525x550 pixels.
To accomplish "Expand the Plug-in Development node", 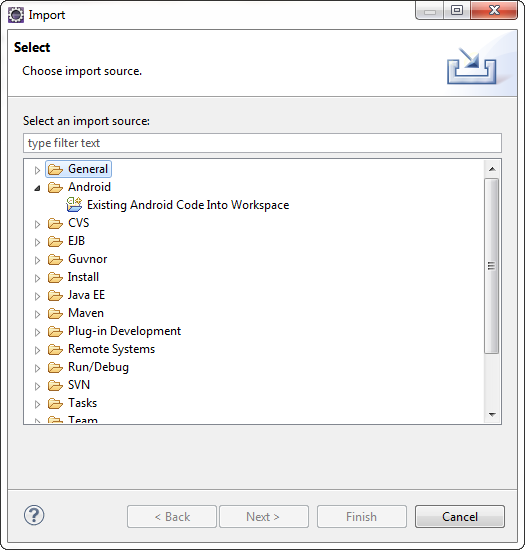I will point(37,332).
